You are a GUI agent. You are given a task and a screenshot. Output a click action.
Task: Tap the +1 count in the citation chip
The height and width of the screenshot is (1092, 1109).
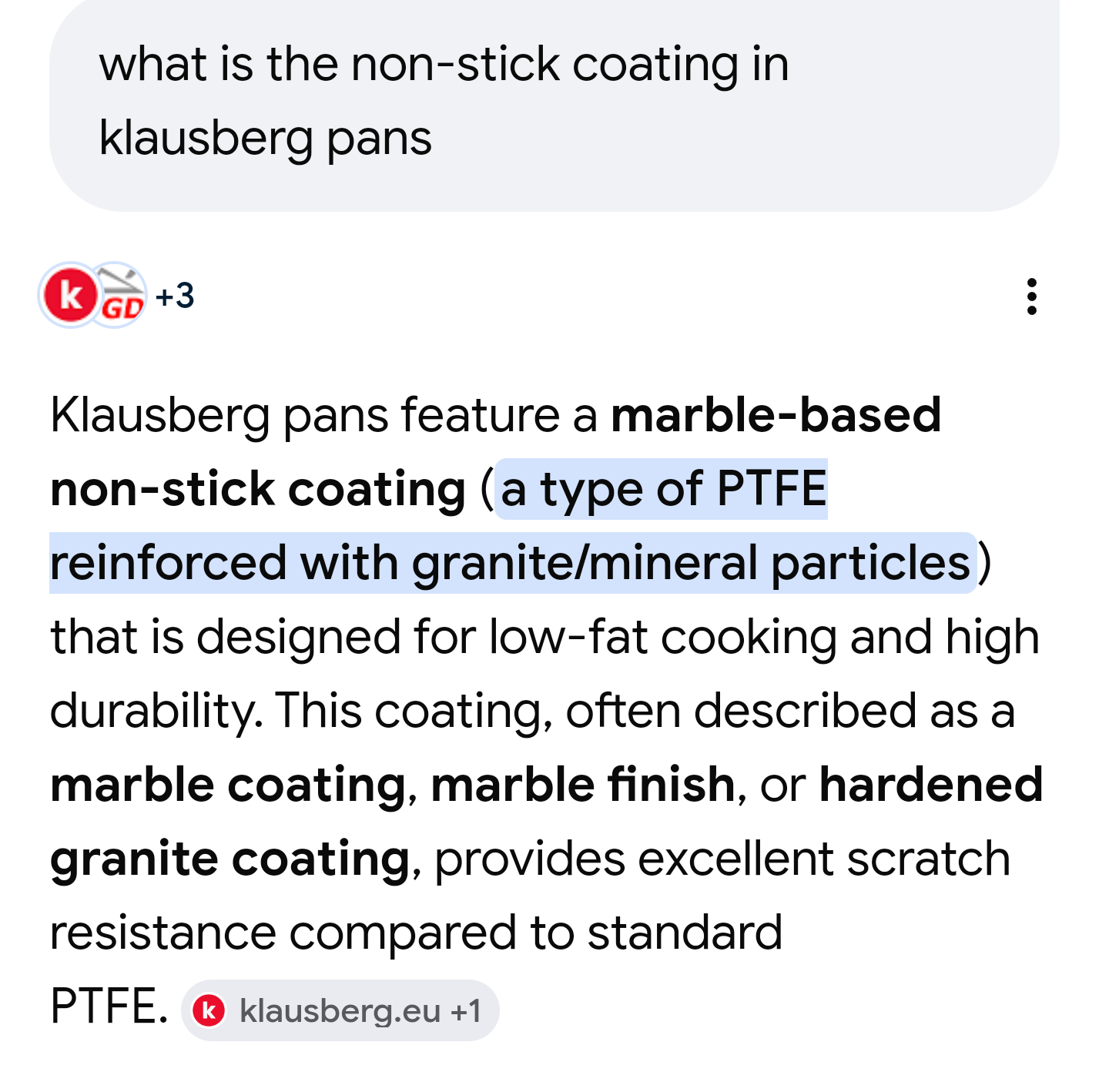click(466, 1010)
